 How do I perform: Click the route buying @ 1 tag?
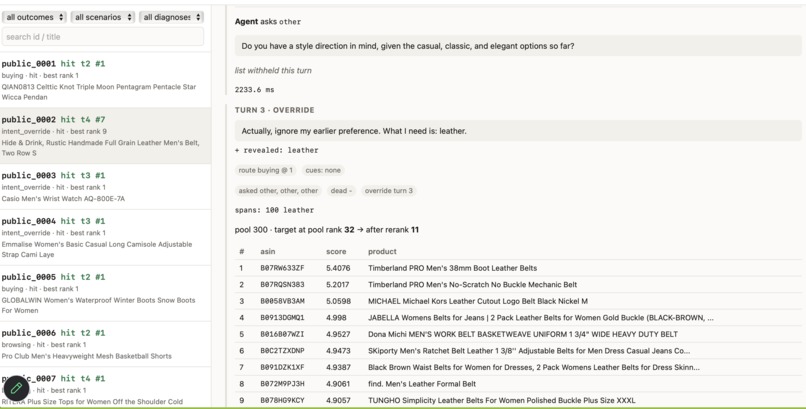266,170
